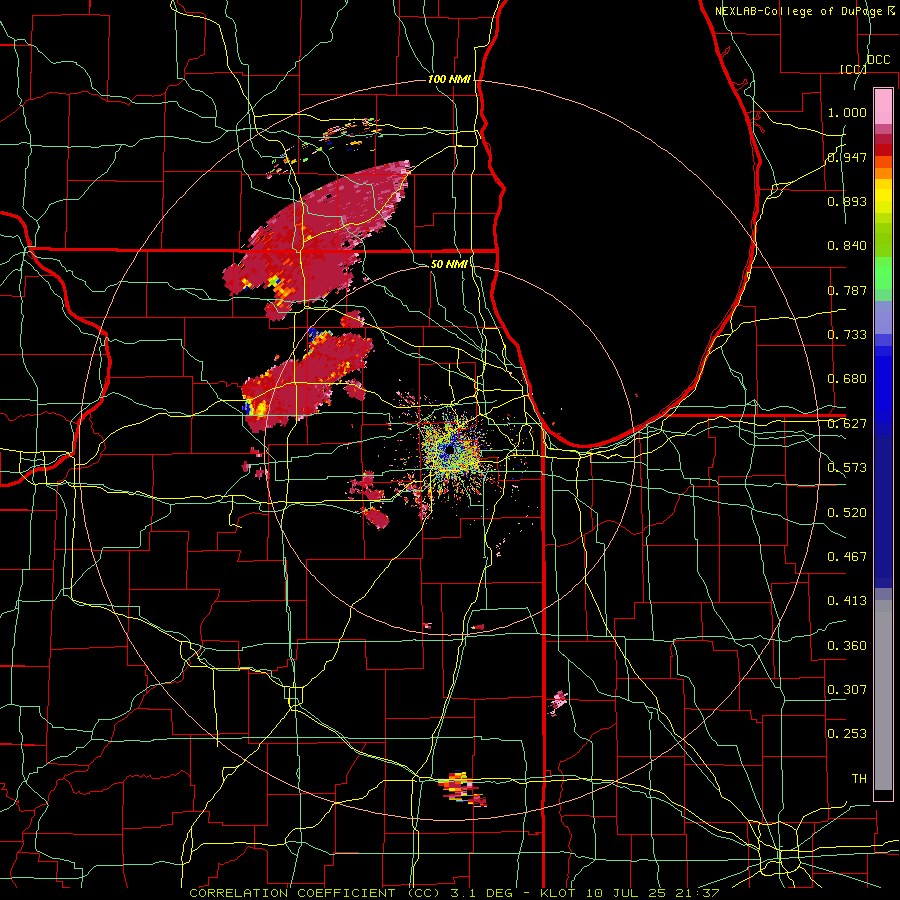Click the 0.520 scale value
The width and height of the screenshot is (900, 900).
pyautogui.click(x=847, y=513)
